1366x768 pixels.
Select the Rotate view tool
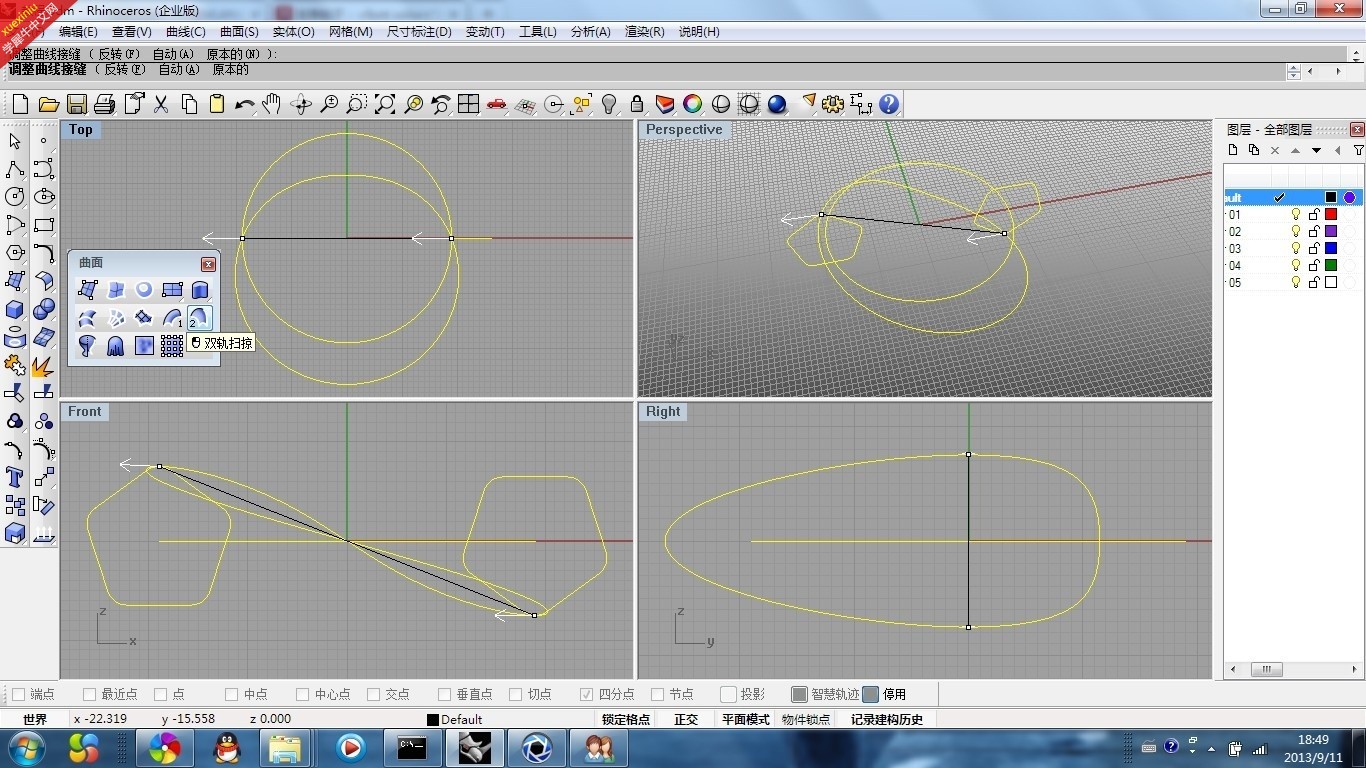(300, 104)
